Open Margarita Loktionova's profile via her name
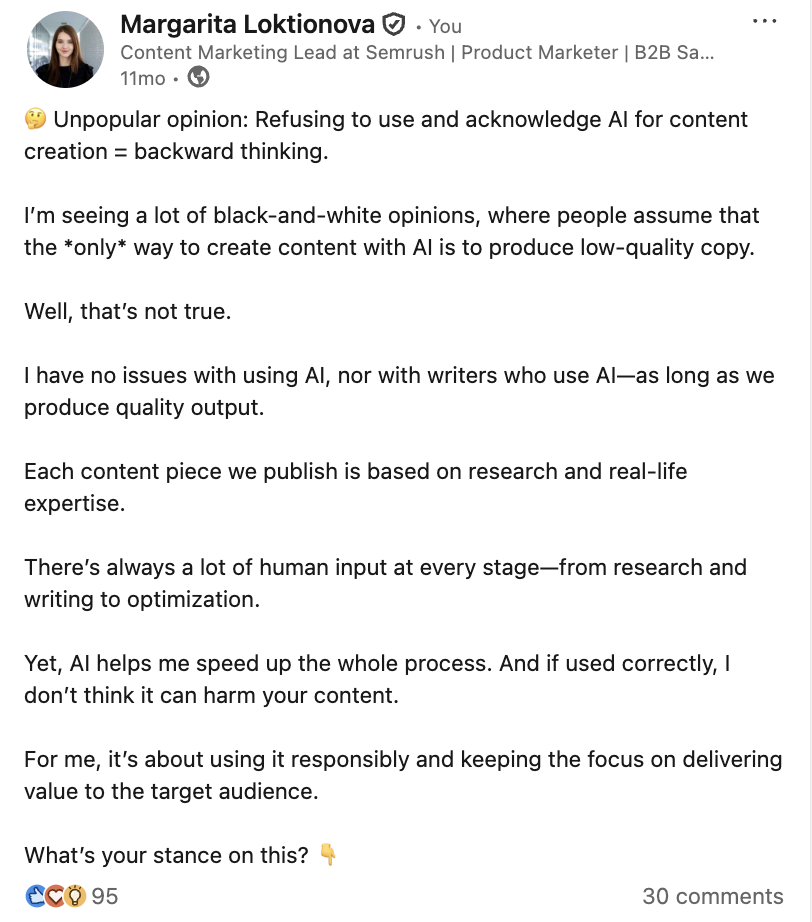Viewport: 812px width, 922px height. [x=247, y=25]
